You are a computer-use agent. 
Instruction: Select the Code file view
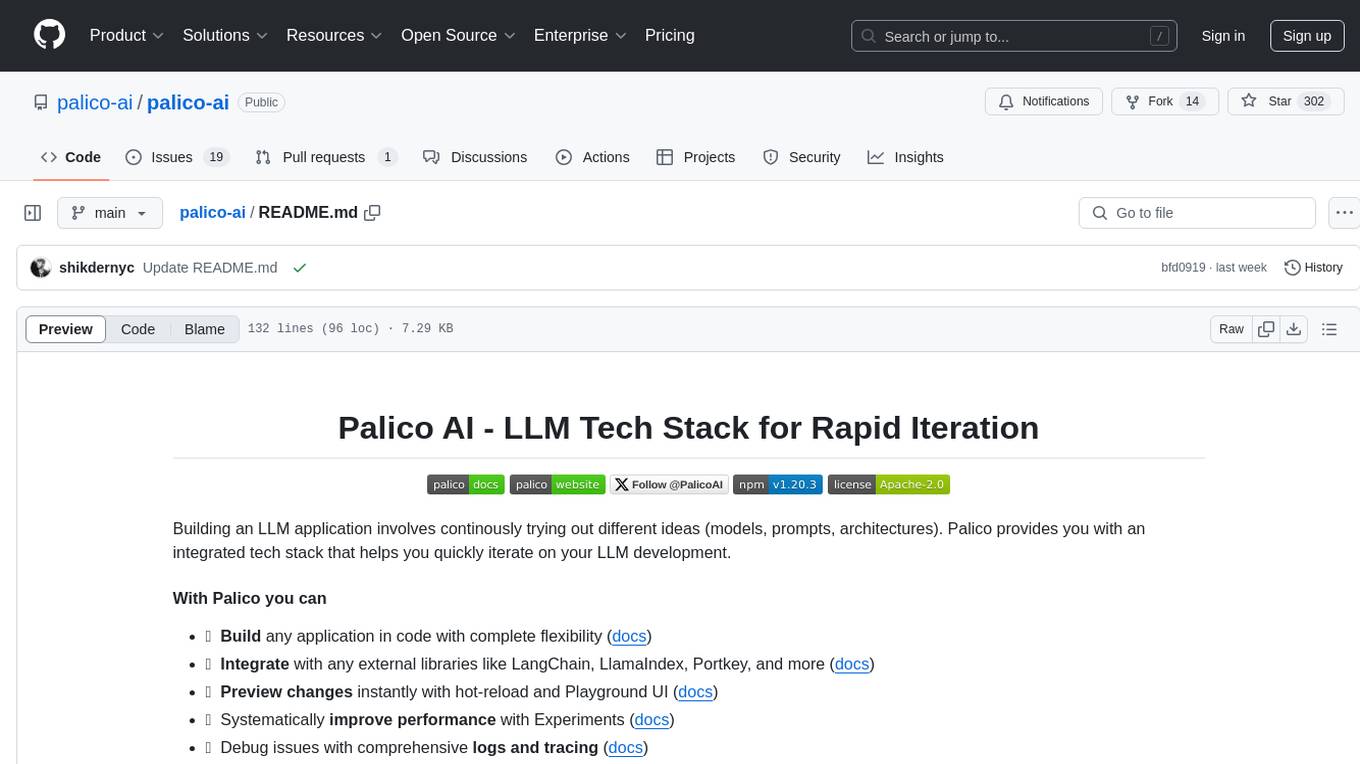pyautogui.click(x=138, y=329)
